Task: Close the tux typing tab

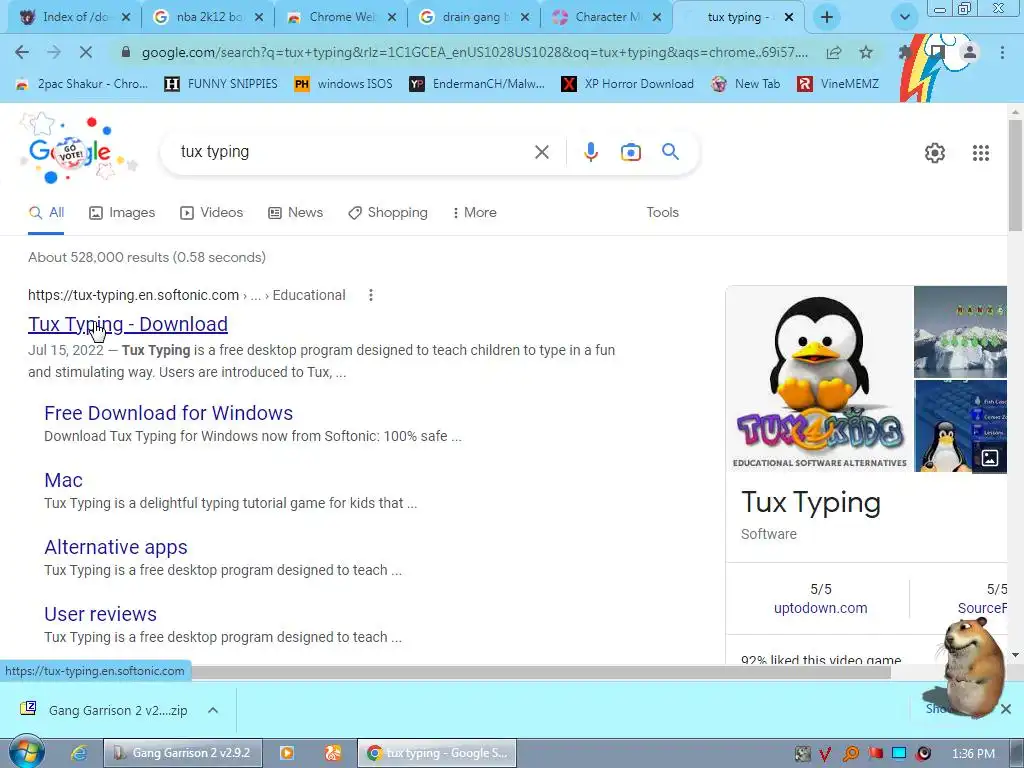Action: tap(789, 18)
